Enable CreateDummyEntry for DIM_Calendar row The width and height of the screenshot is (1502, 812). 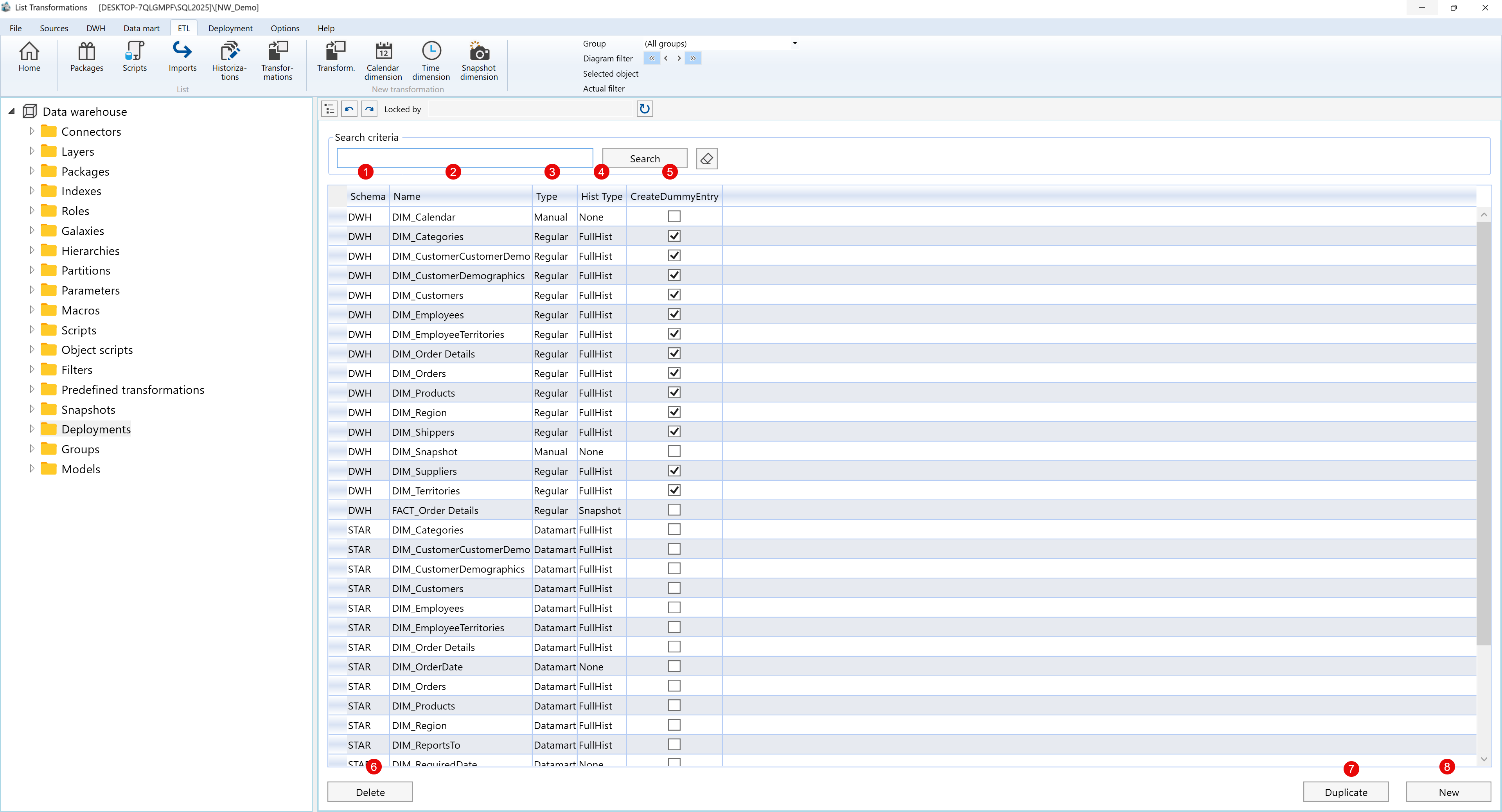pyautogui.click(x=674, y=216)
